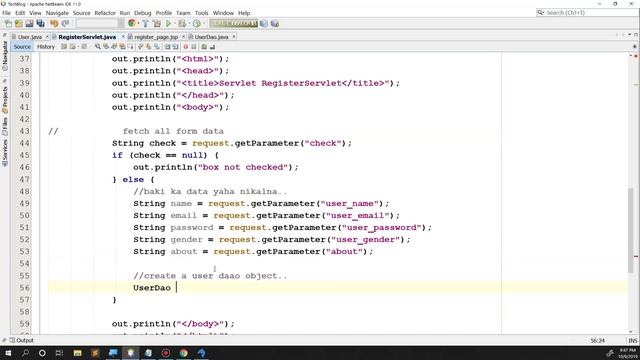Click the 56:24 cursor position indicator

pyautogui.click(x=597, y=340)
